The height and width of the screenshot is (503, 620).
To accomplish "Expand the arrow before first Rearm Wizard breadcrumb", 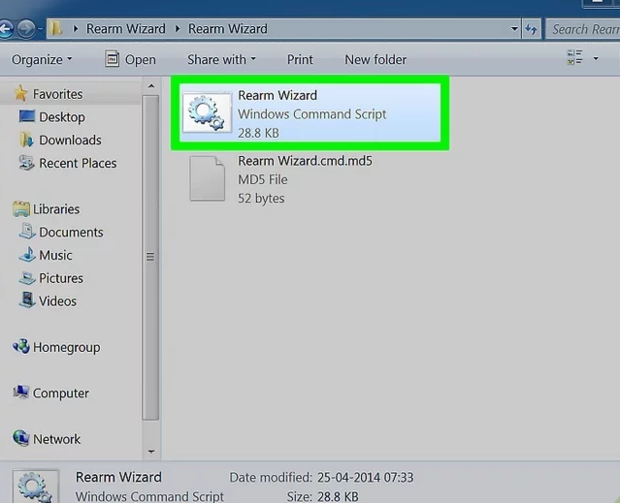I will (76, 28).
